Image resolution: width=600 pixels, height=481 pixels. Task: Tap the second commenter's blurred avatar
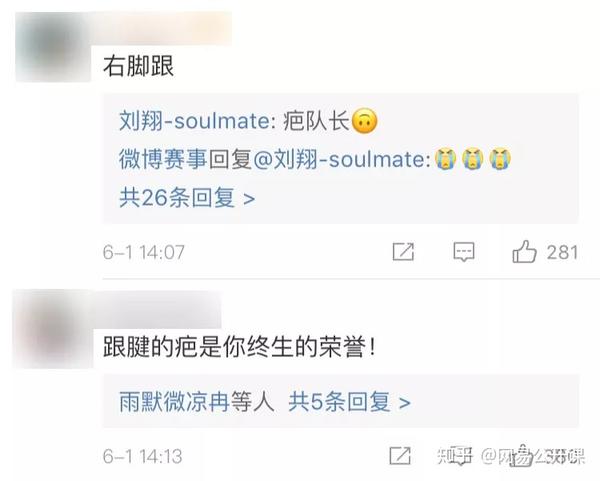pyautogui.click(x=52, y=329)
